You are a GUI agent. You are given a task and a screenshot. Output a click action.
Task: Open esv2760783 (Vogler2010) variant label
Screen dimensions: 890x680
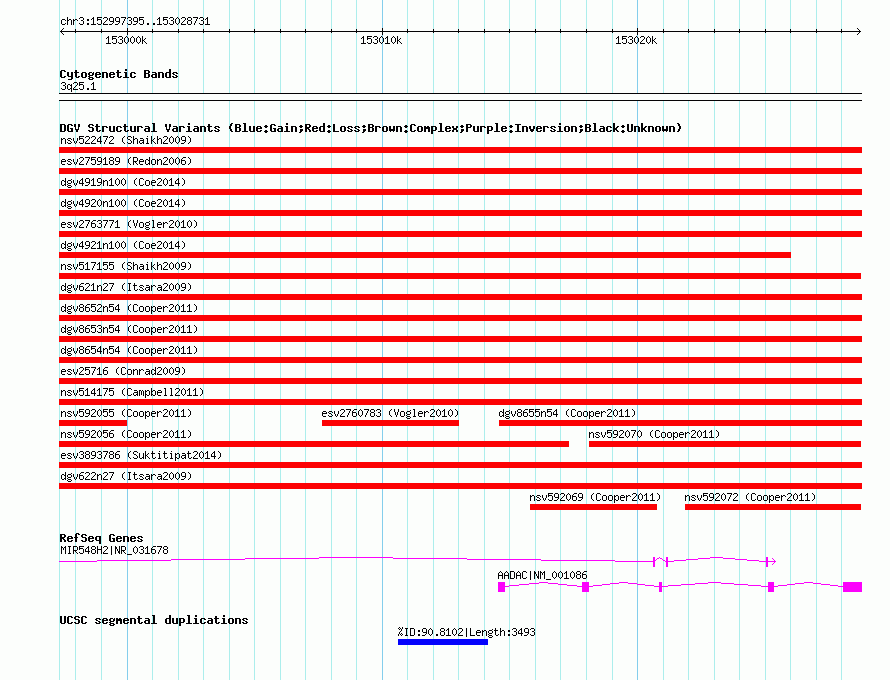tap(391, 413)
